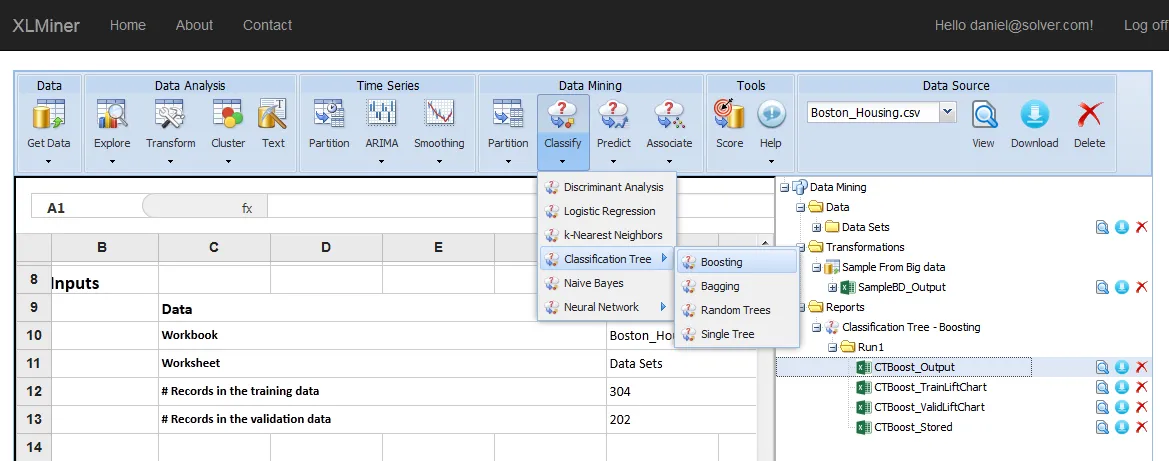Screen dimensions: 1169x461
Task: Delete SampleBD_Output worksheet
Action: pyautogui.click(x=1141, y=287)
